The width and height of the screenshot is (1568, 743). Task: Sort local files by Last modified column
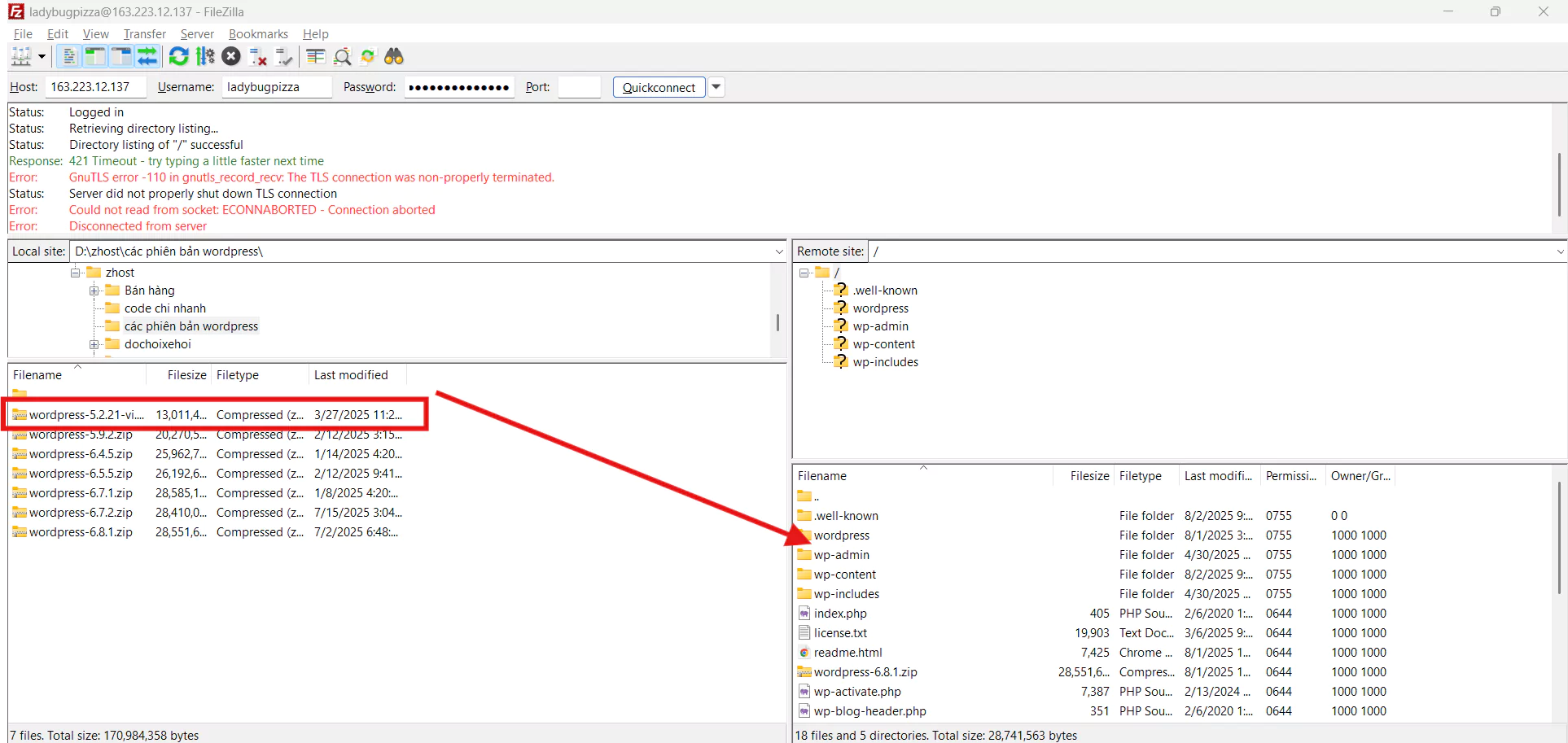point(357,375)
